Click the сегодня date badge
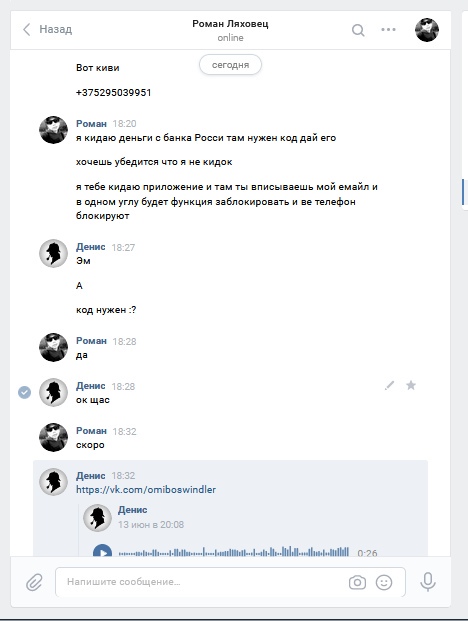 [230, 65]
